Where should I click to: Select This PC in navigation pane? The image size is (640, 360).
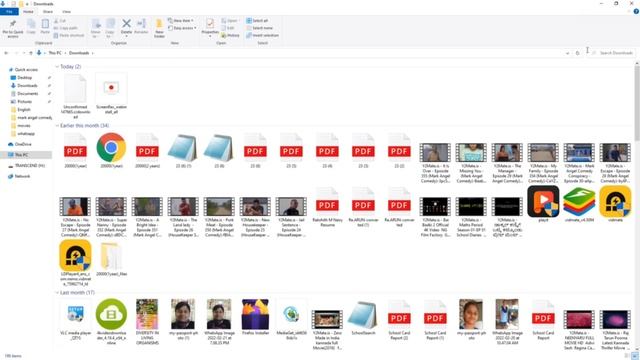tap(21, 155)
